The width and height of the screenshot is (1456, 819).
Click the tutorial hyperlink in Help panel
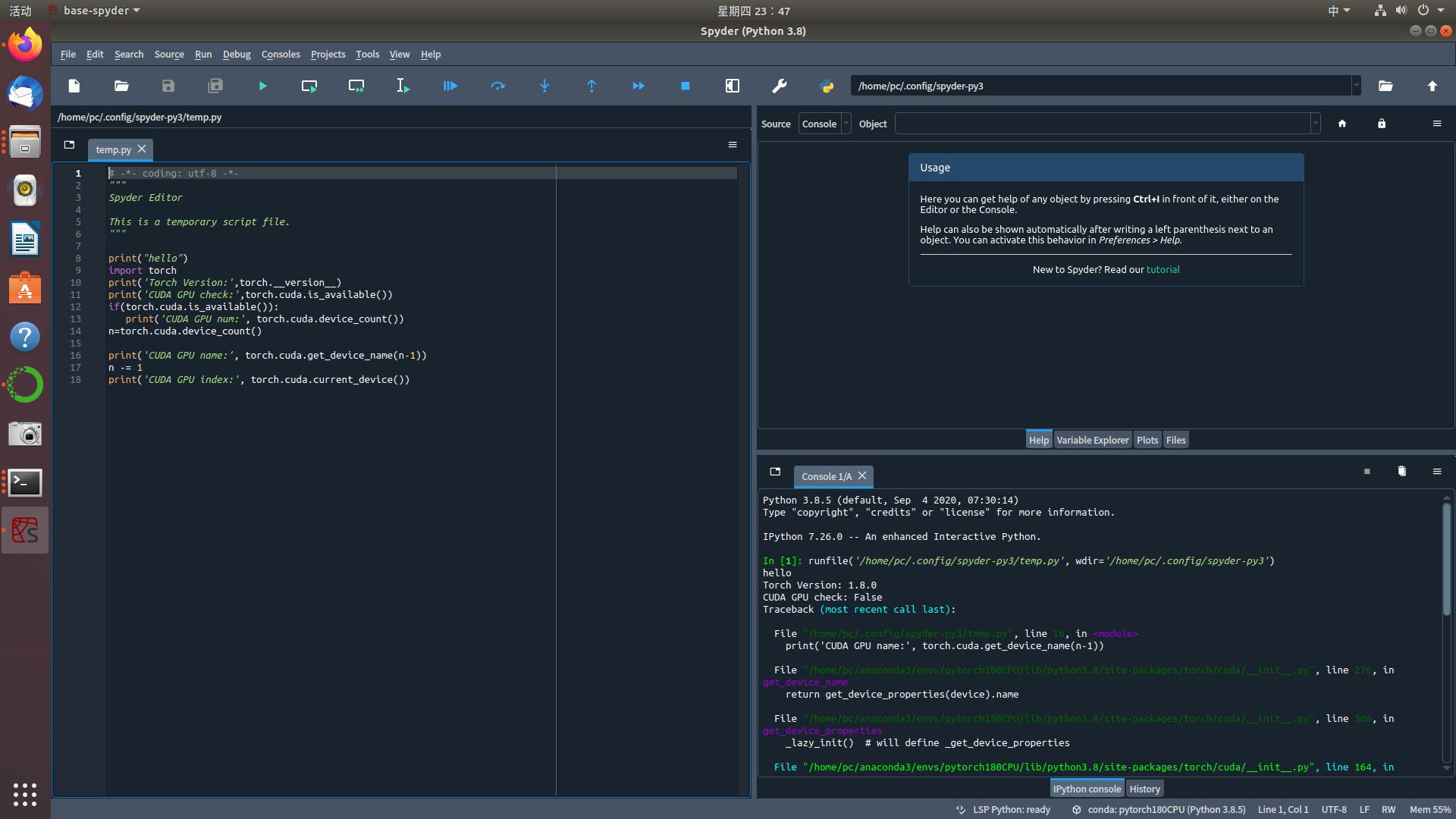pyautogui.click(x=1163, y=269)
